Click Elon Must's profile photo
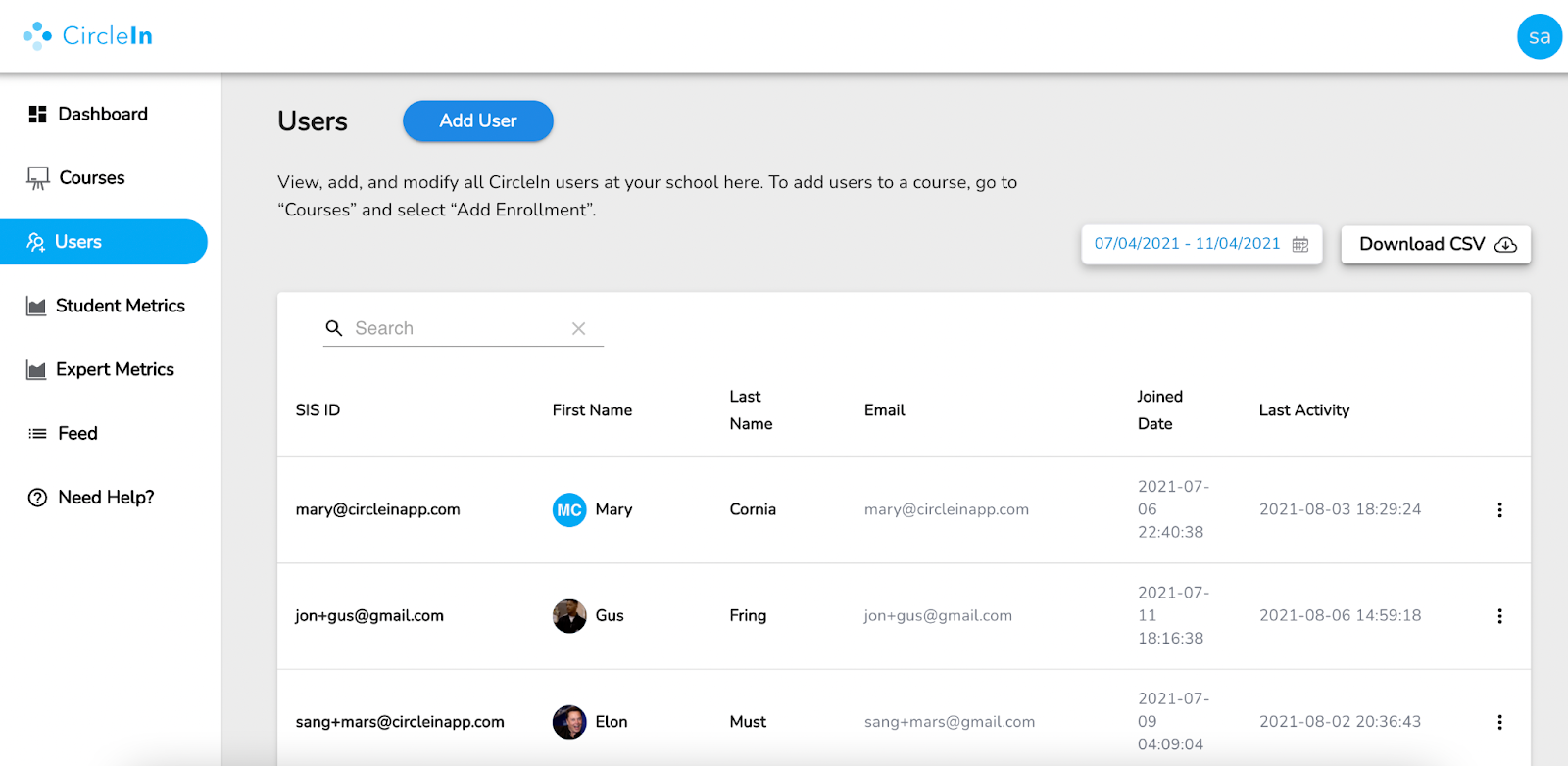The image size is (1568, 766). (569, 722)
